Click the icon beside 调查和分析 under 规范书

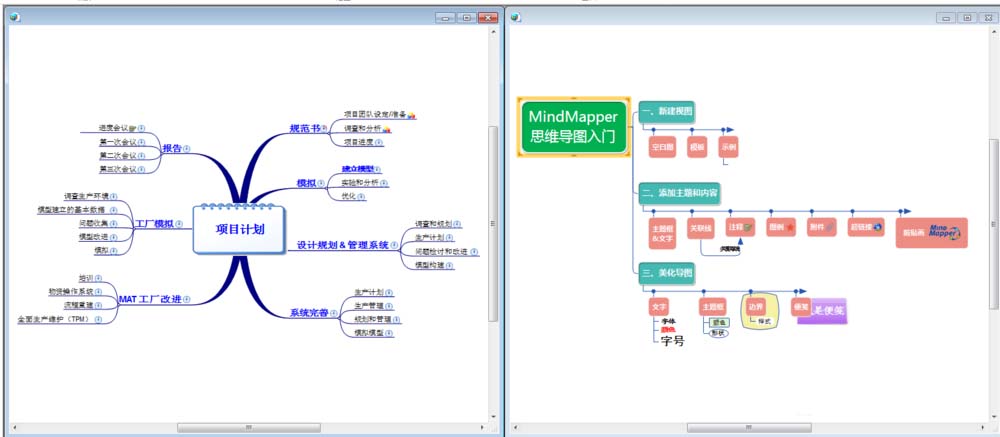[387, 129]
